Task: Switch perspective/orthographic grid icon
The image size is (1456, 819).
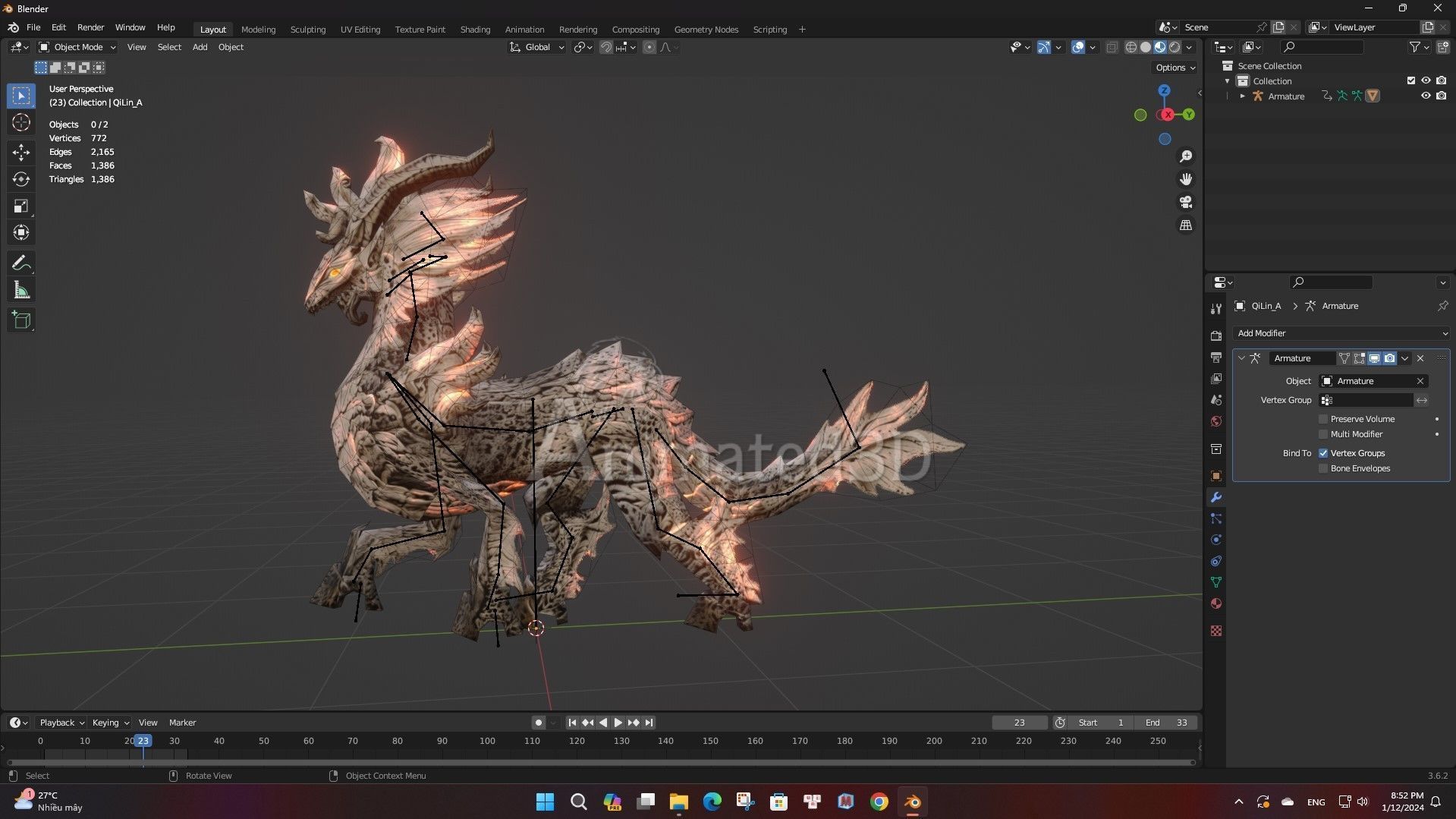Action: tap(1185, 225)
